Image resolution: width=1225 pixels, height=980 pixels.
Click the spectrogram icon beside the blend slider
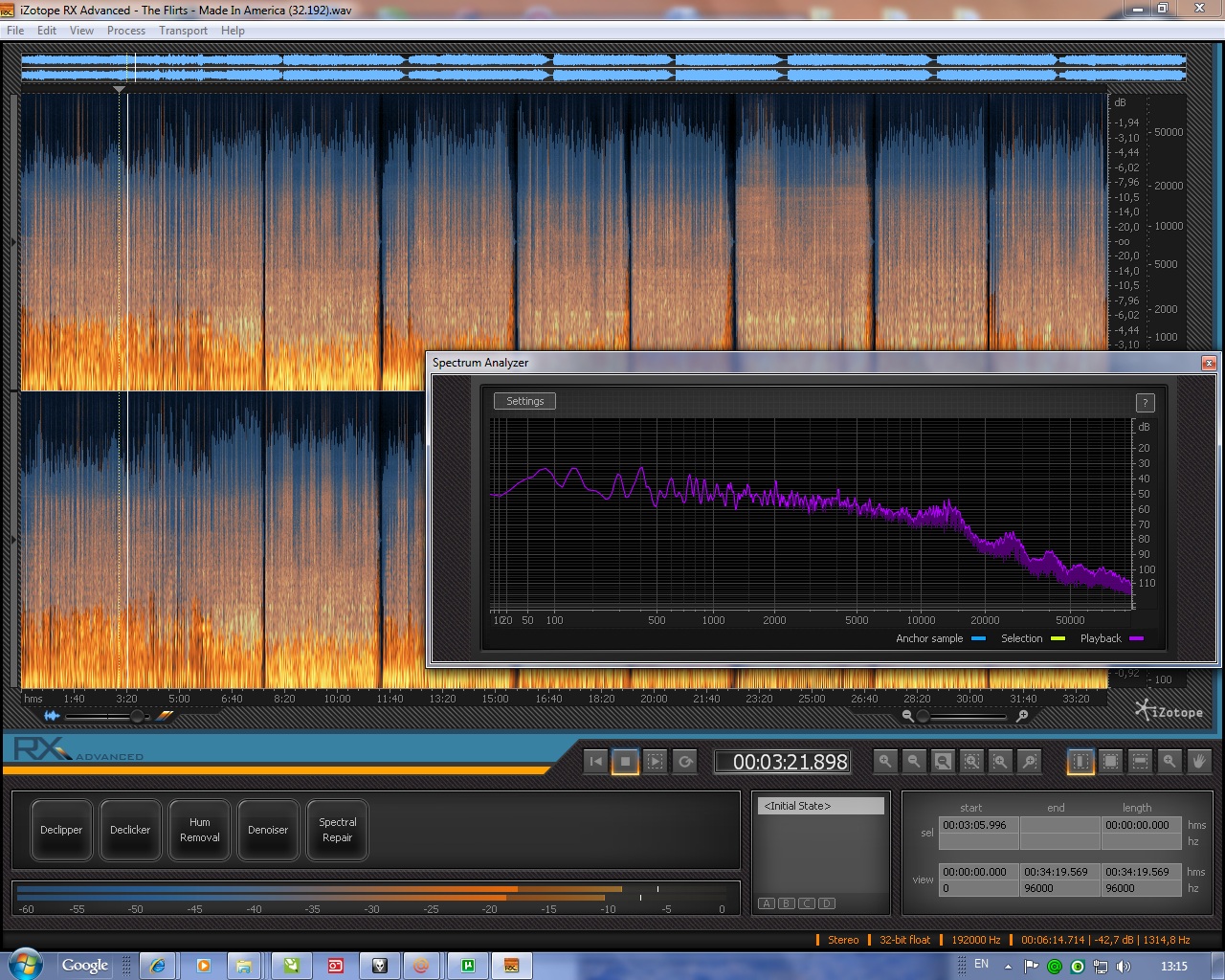(x=165, y=715)
